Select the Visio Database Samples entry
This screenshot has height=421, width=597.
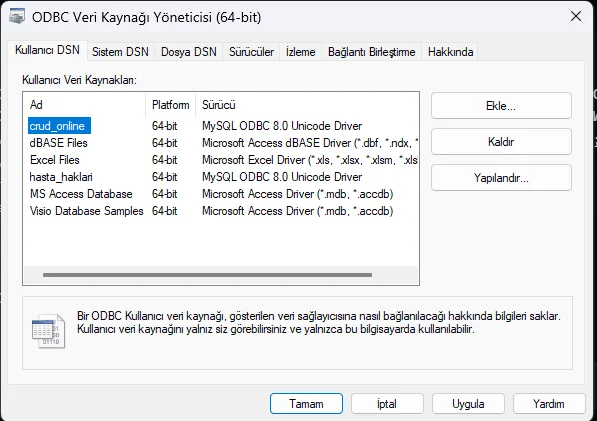coord(86,211)
